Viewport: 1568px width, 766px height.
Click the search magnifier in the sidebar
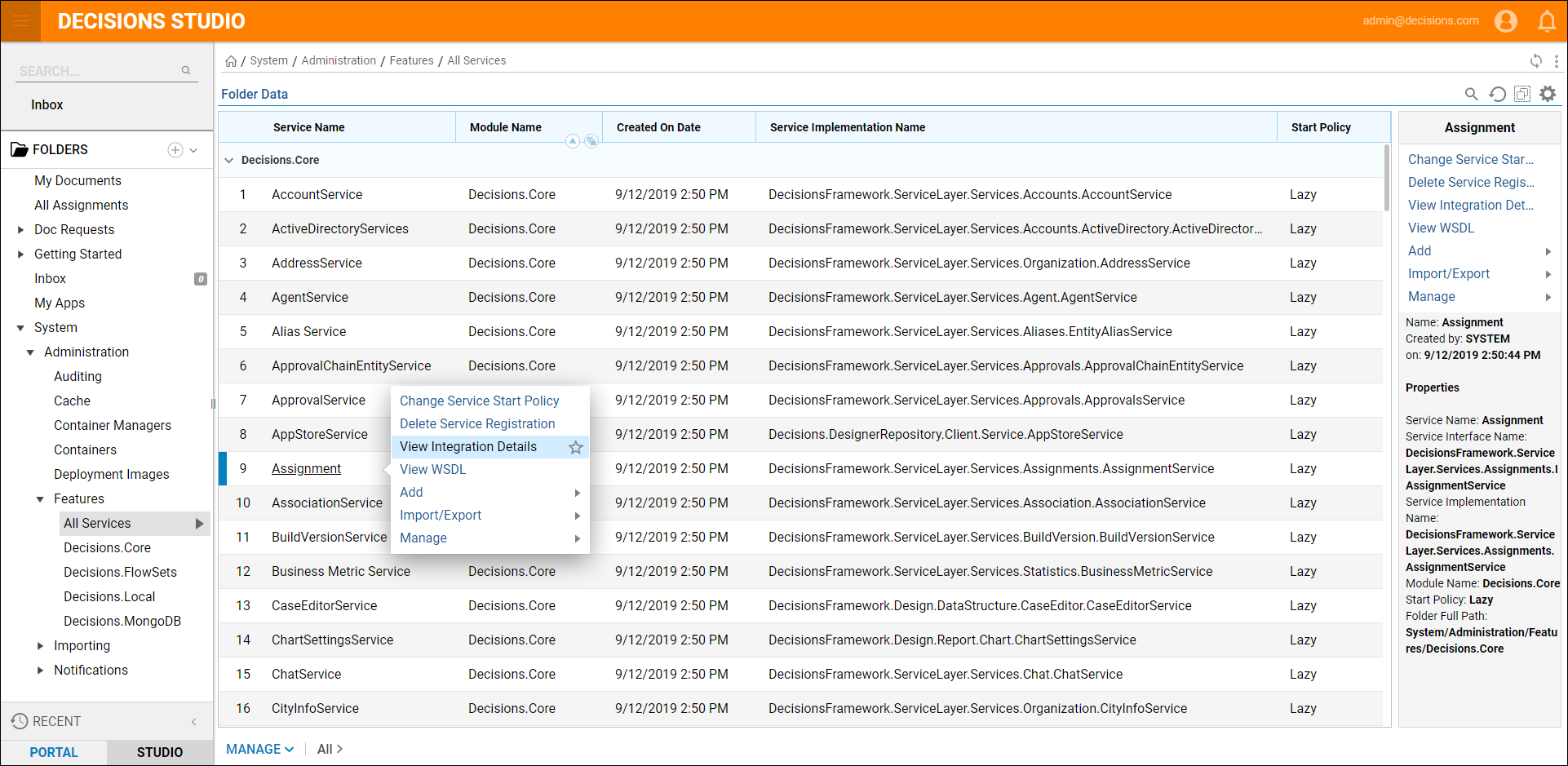(x=186, y=71)
